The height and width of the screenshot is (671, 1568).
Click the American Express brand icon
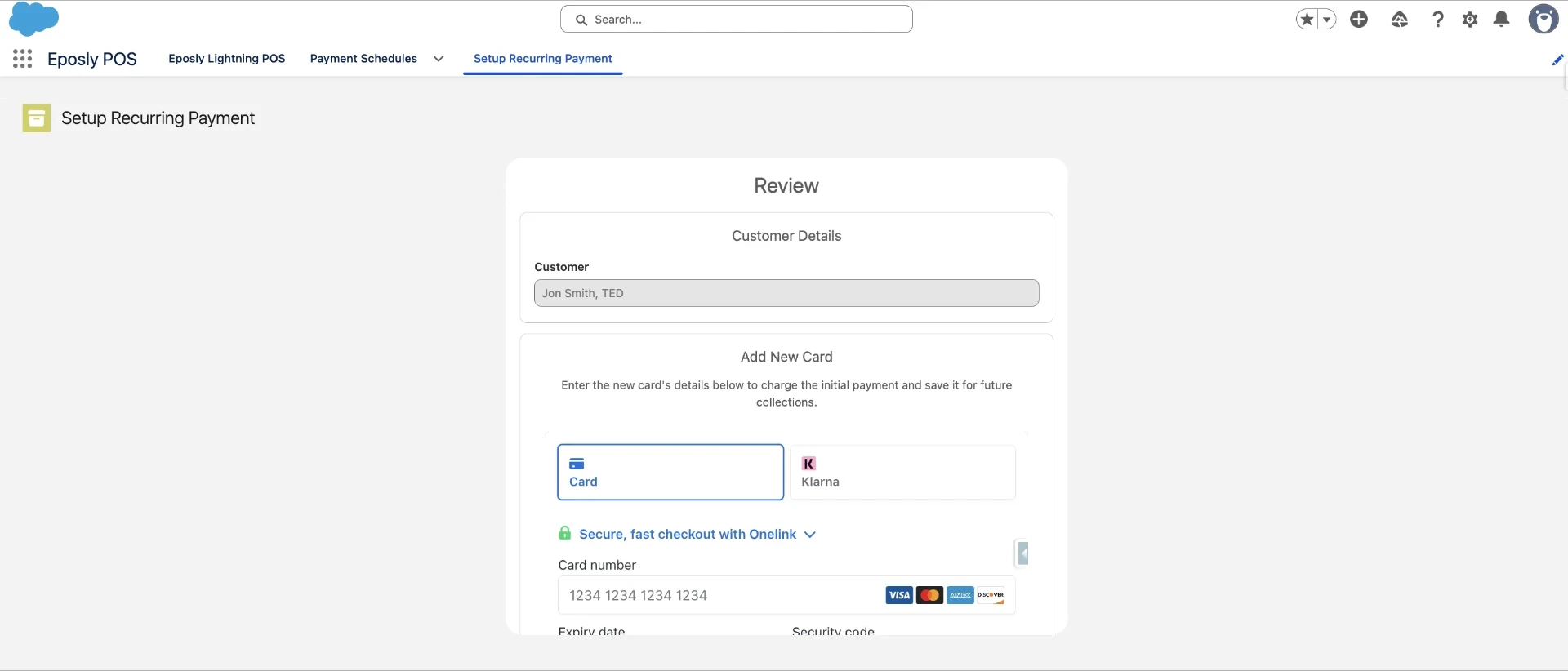(x=960, y=595)
